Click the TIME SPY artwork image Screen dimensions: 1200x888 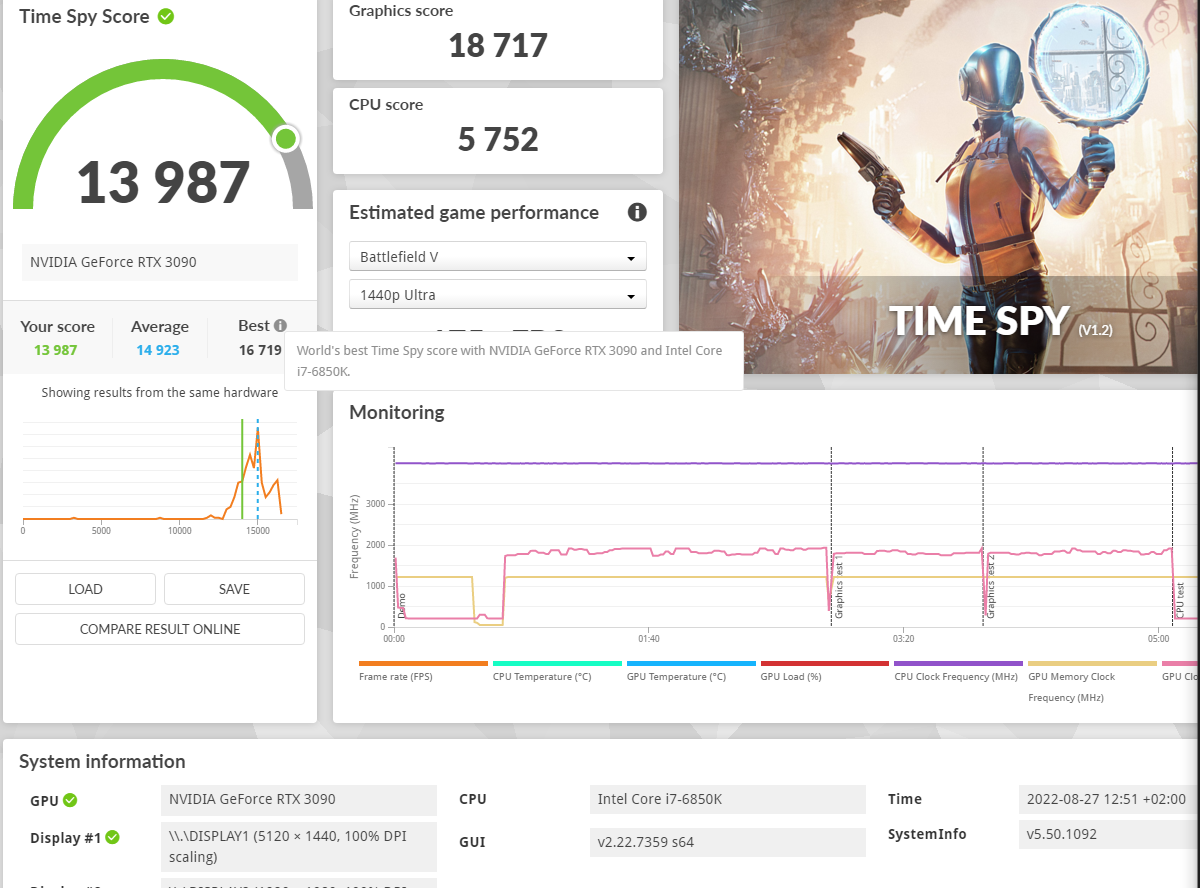pyautogui.click(x=939, y=187)
